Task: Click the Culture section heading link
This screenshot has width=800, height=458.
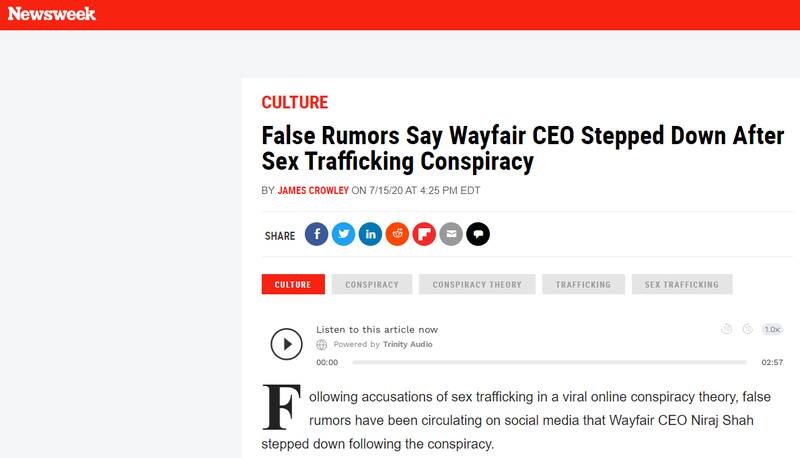Action: click(294, 102)
